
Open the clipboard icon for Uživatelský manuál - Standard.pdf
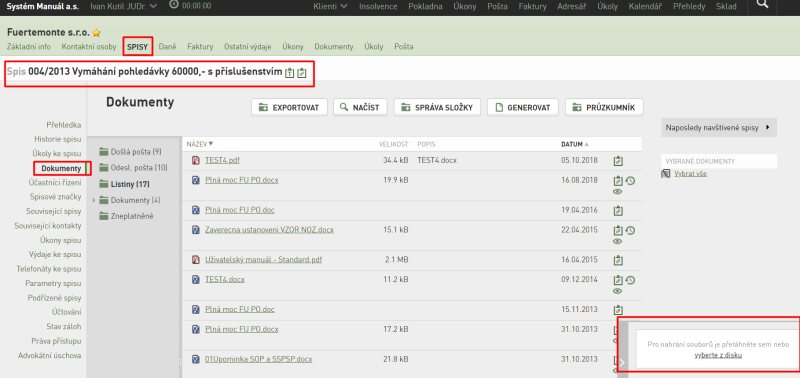618,260
